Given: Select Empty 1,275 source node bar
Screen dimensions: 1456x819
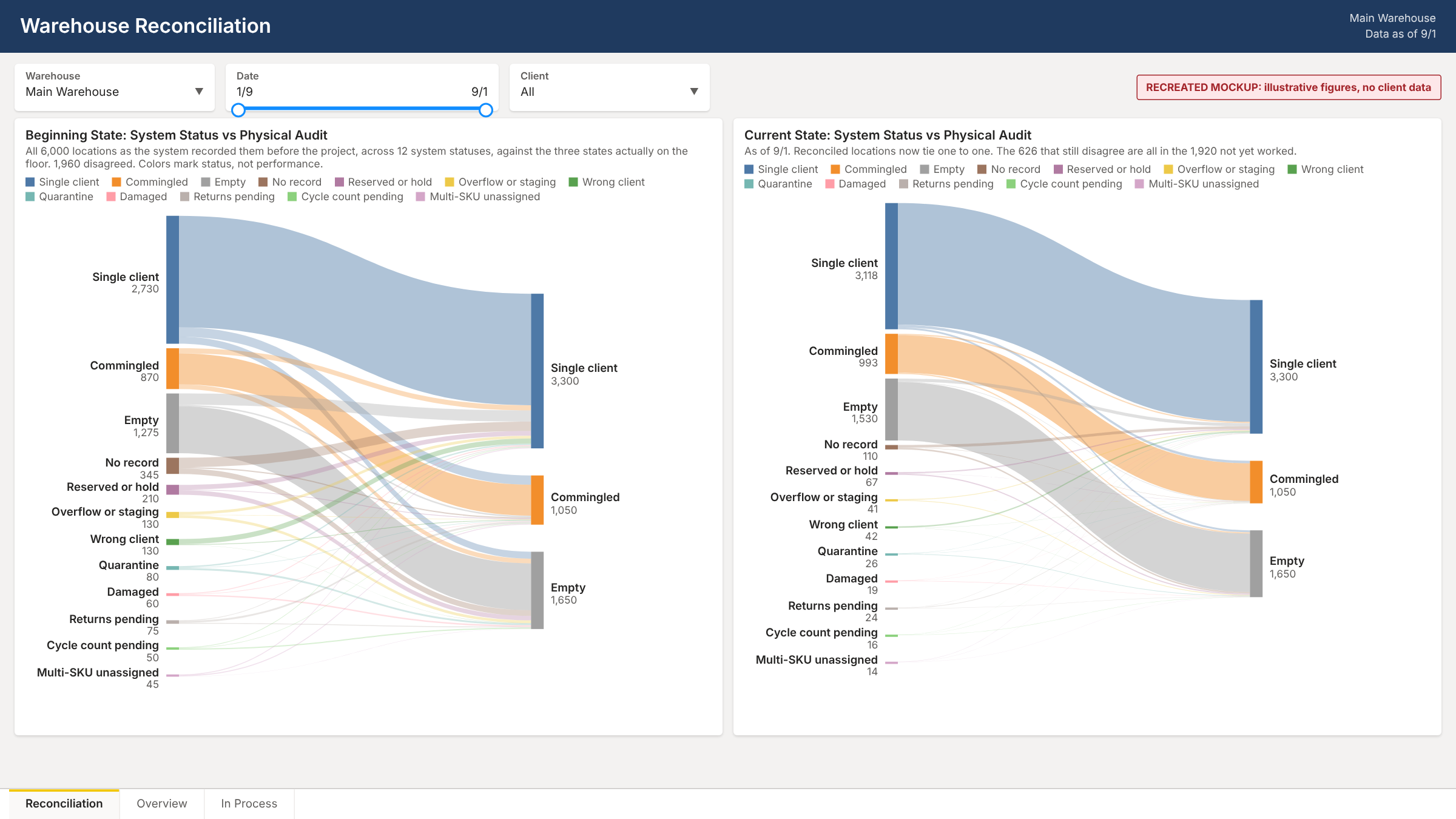Looking at the screenshot, I should click(172, 423).
